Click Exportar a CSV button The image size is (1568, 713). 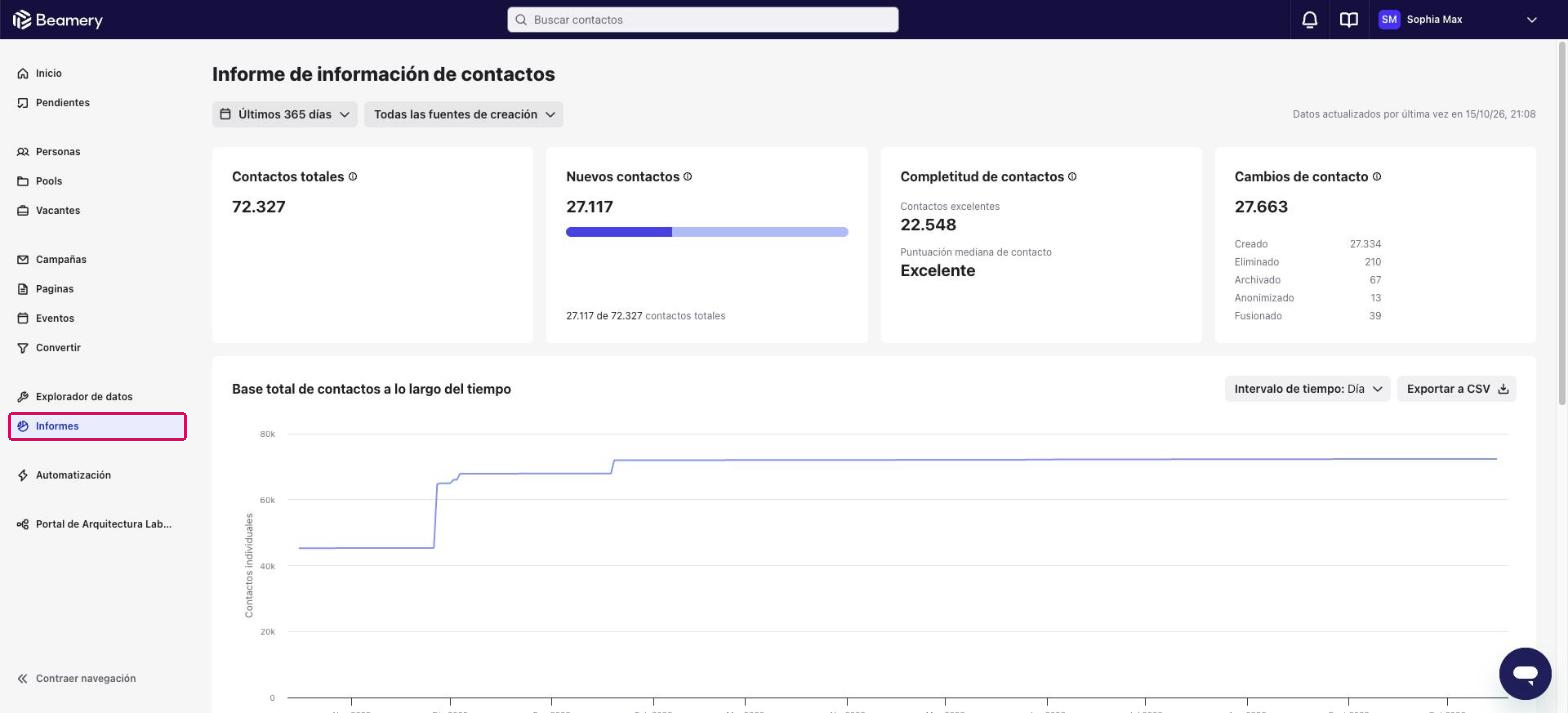coord(1457,389)
